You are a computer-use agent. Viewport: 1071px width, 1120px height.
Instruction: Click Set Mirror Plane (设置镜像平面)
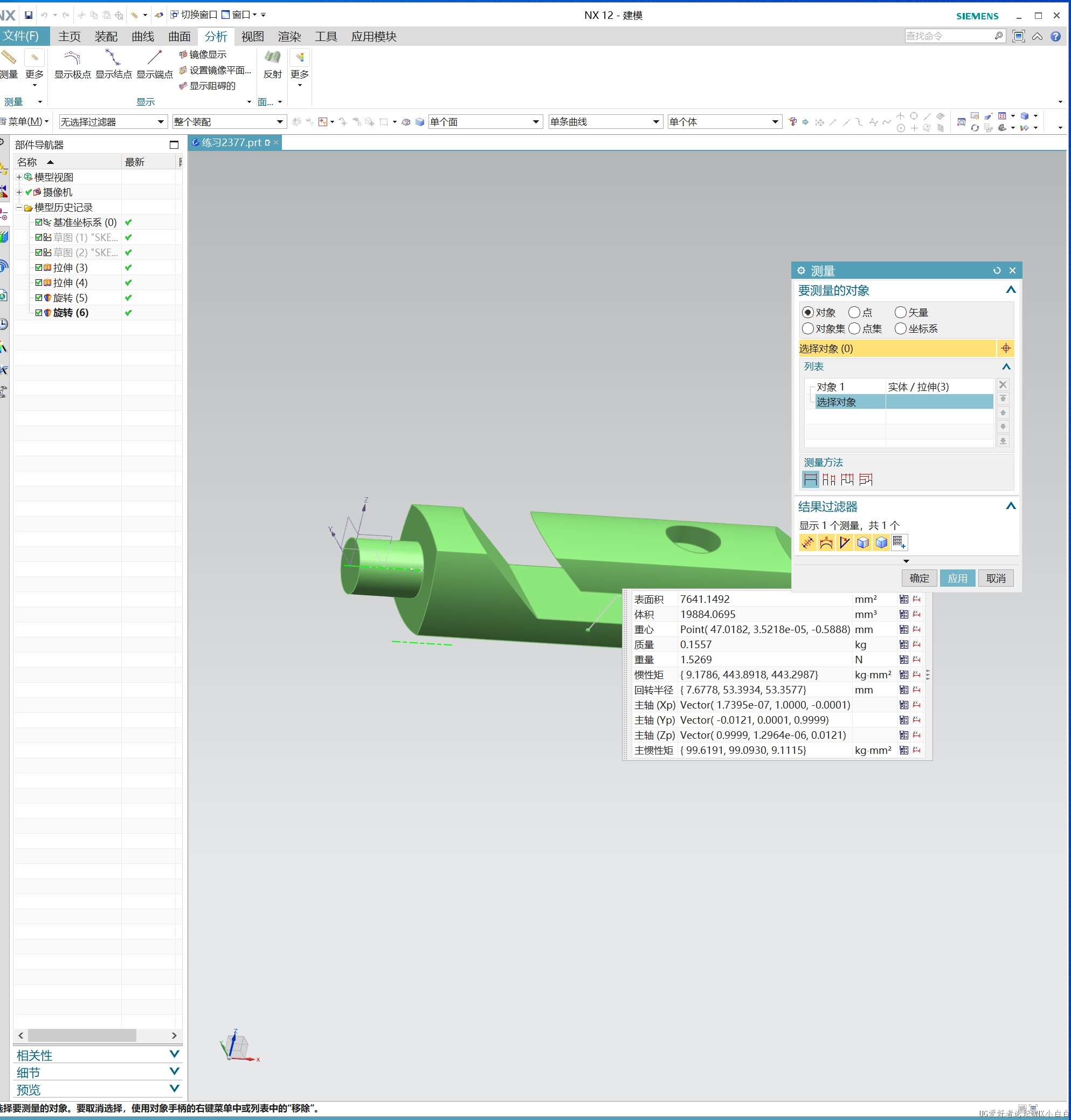[215, 70]
